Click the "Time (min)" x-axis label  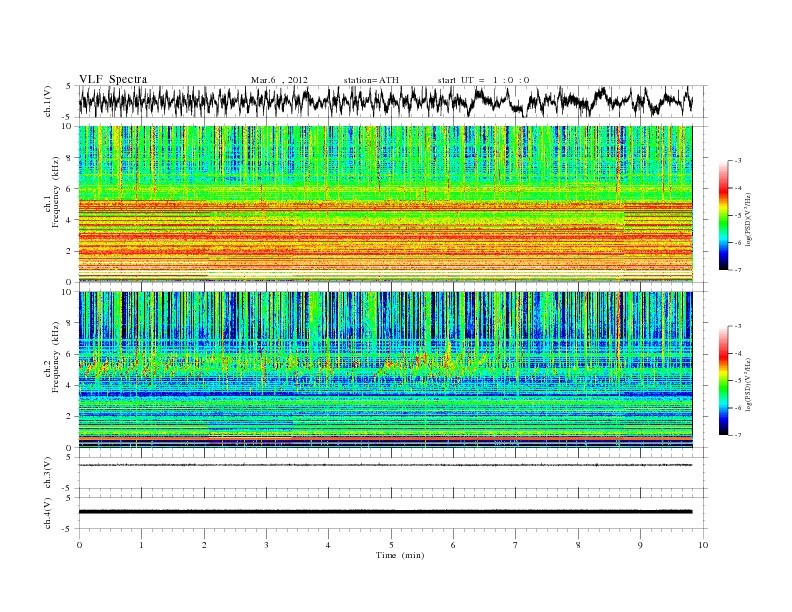point(400,555)
